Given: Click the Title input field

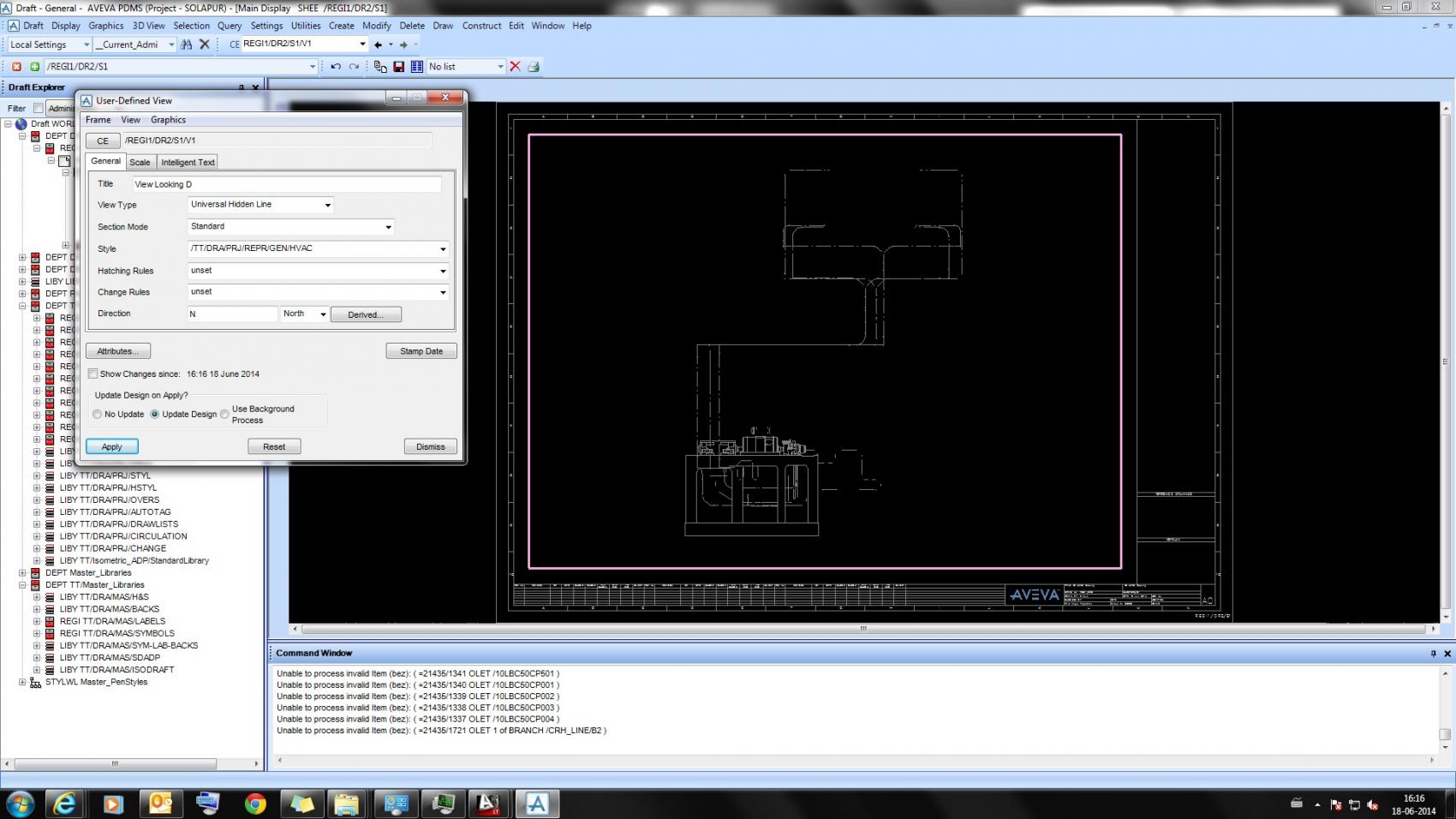Looking at the screenshot, I should coord(287,184).
